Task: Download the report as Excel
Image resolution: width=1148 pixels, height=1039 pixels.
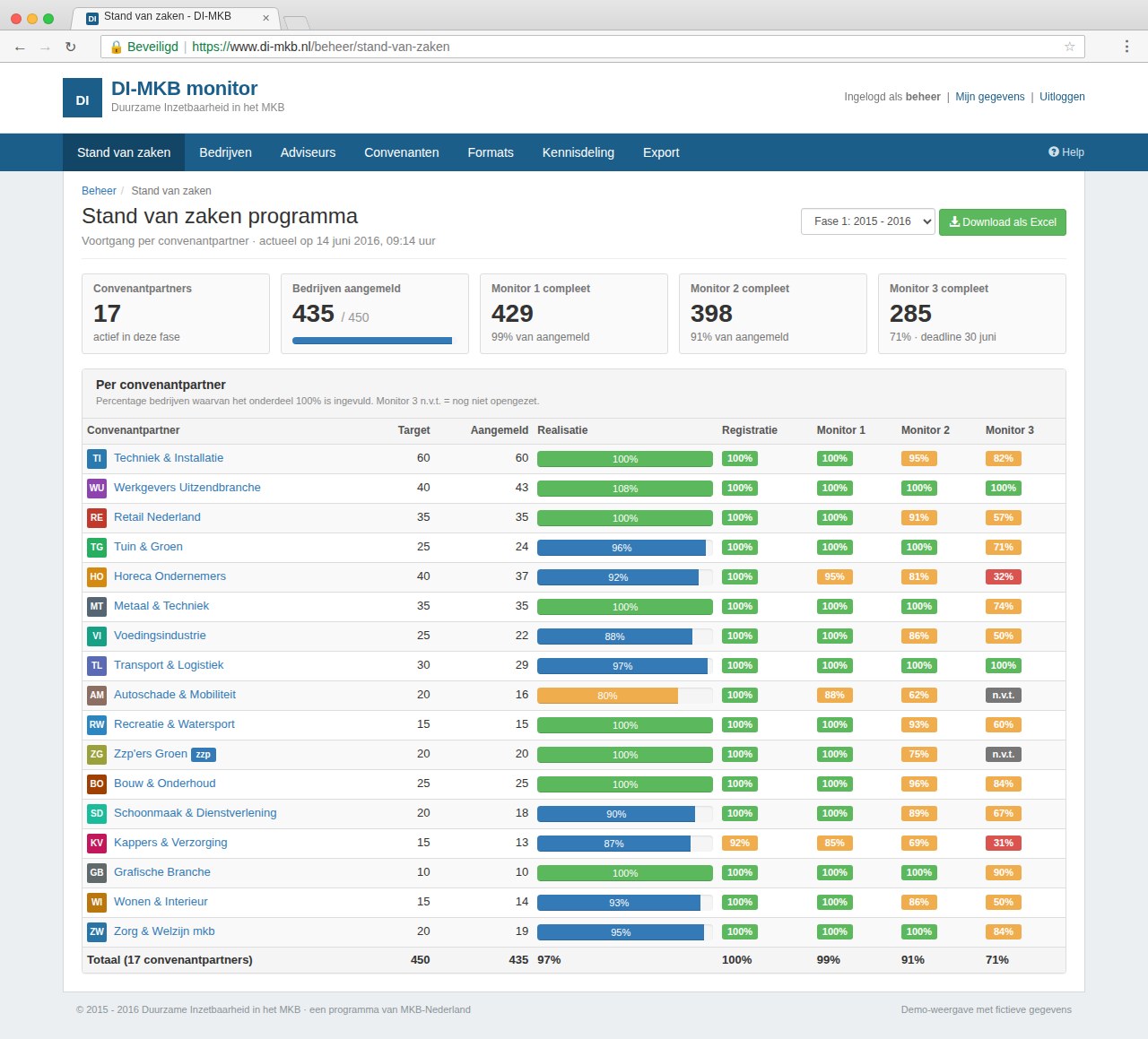Action: click(1003, 222)
